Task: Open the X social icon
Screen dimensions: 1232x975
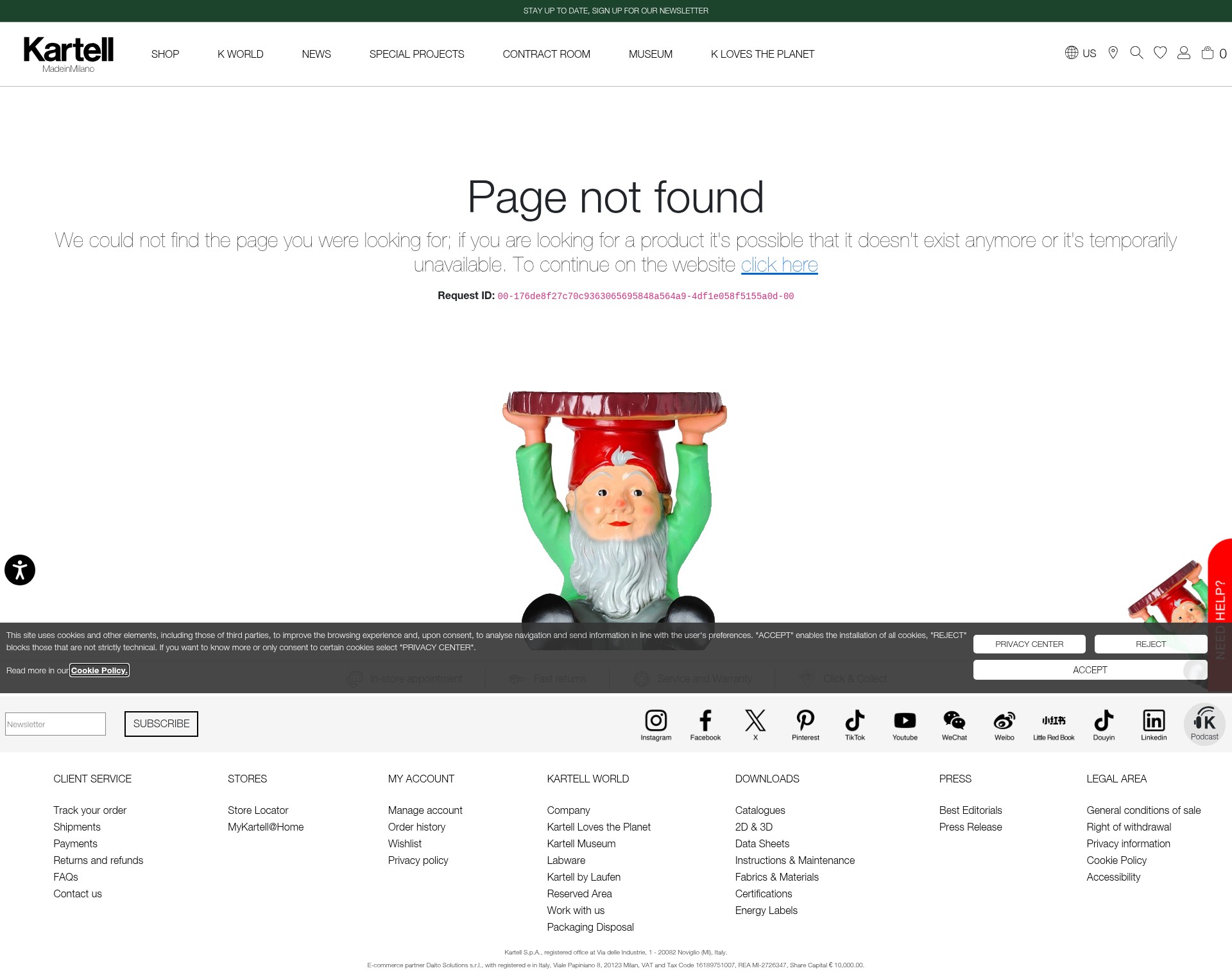Action: 755,725
